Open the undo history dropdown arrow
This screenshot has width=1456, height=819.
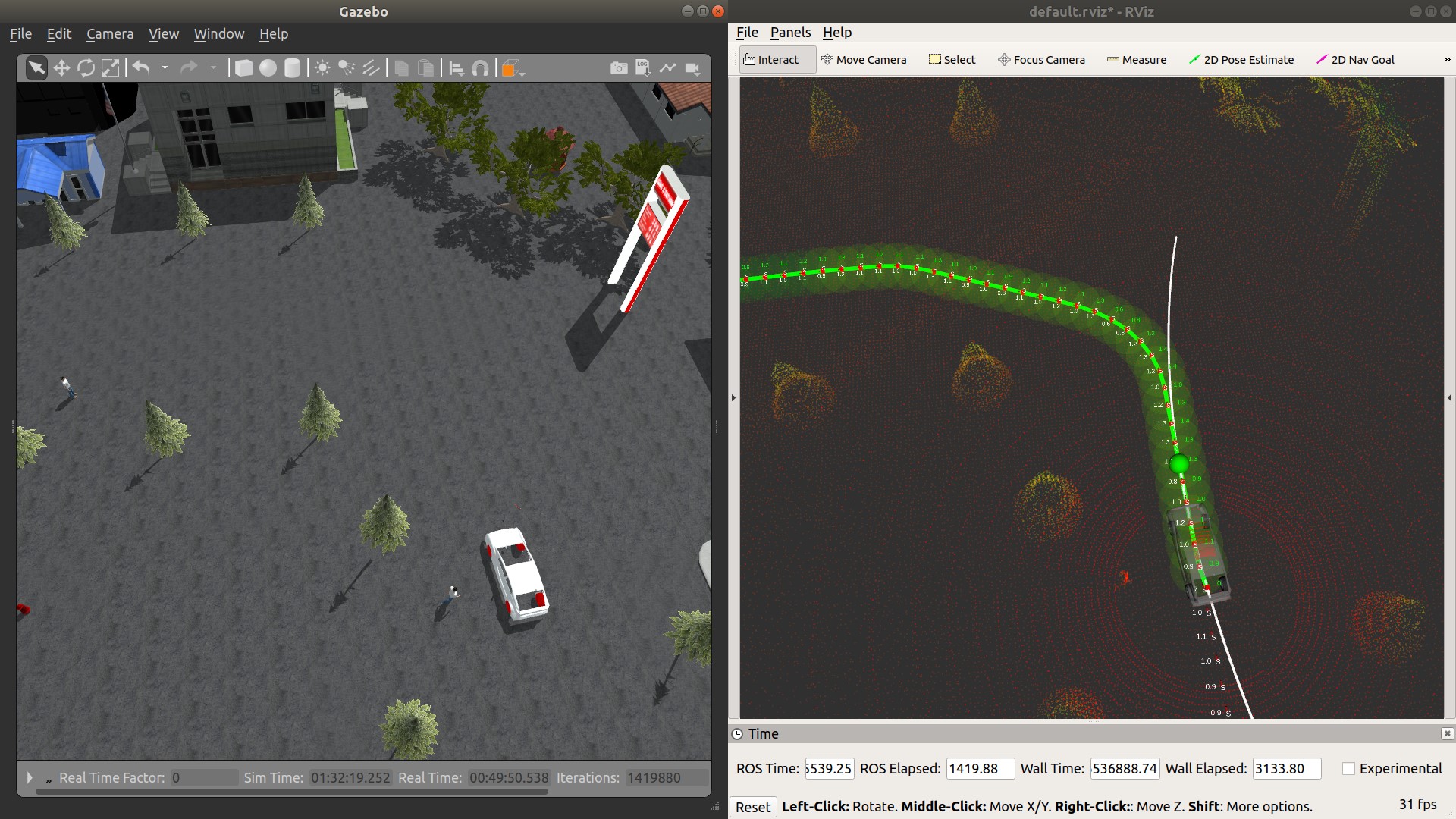165,68
